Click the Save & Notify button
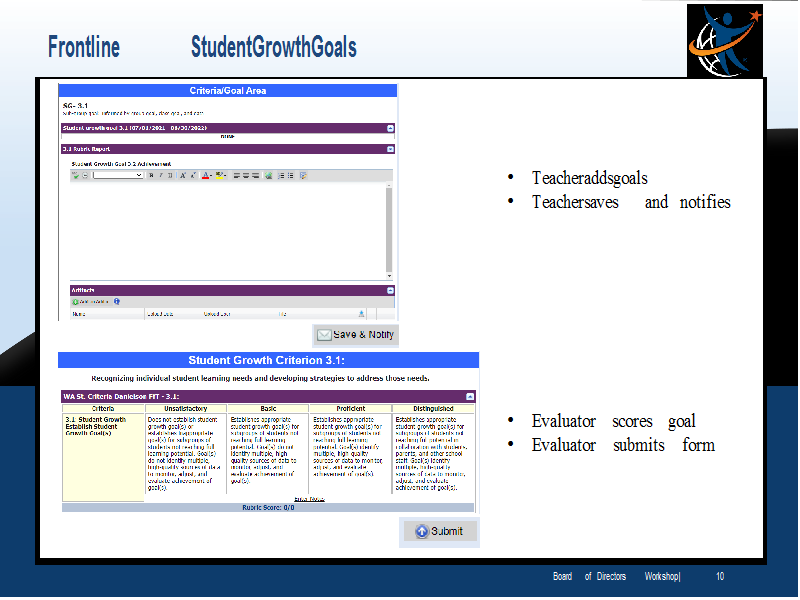The image size is (800, 600). [356, 335]
